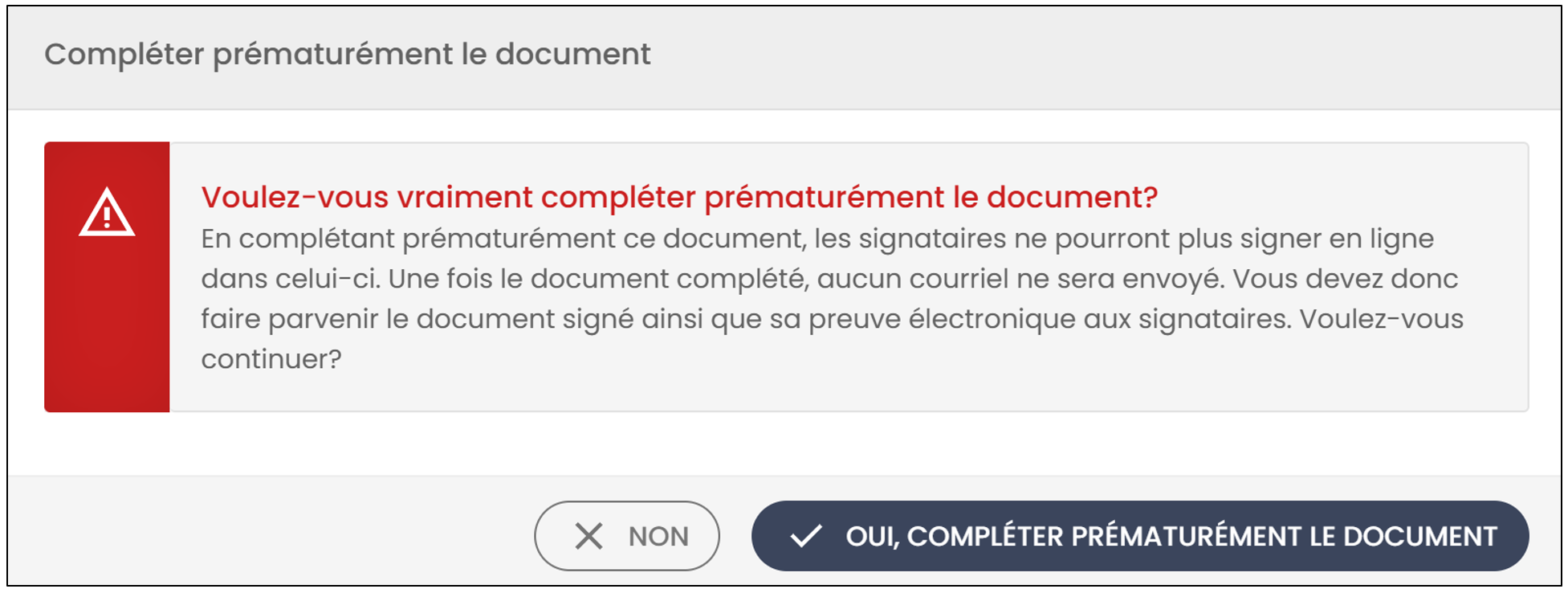Click the phrase 'Une fois le document complété'
1568x593 pixels.
point(597,279)
